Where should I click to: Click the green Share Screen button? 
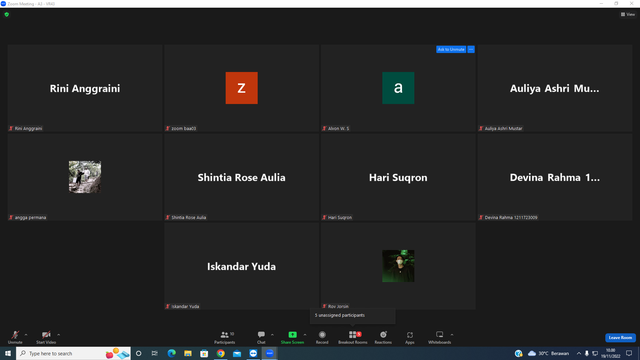pos(292,337)
